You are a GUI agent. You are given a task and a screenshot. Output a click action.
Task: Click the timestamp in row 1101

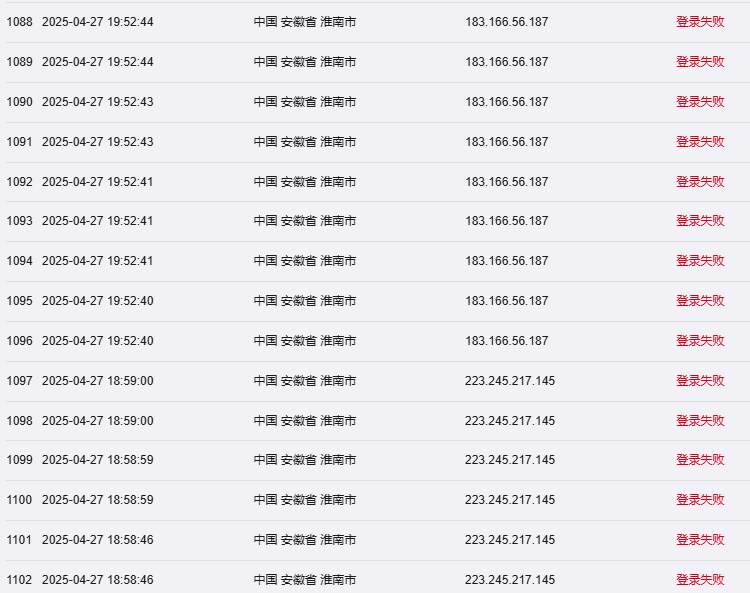(x=98, y=540)
